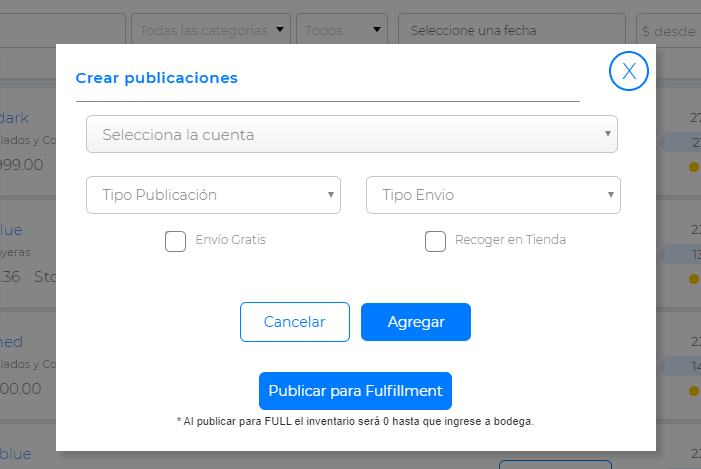Click the Seleccione una fecha date field

coord(511,30)
